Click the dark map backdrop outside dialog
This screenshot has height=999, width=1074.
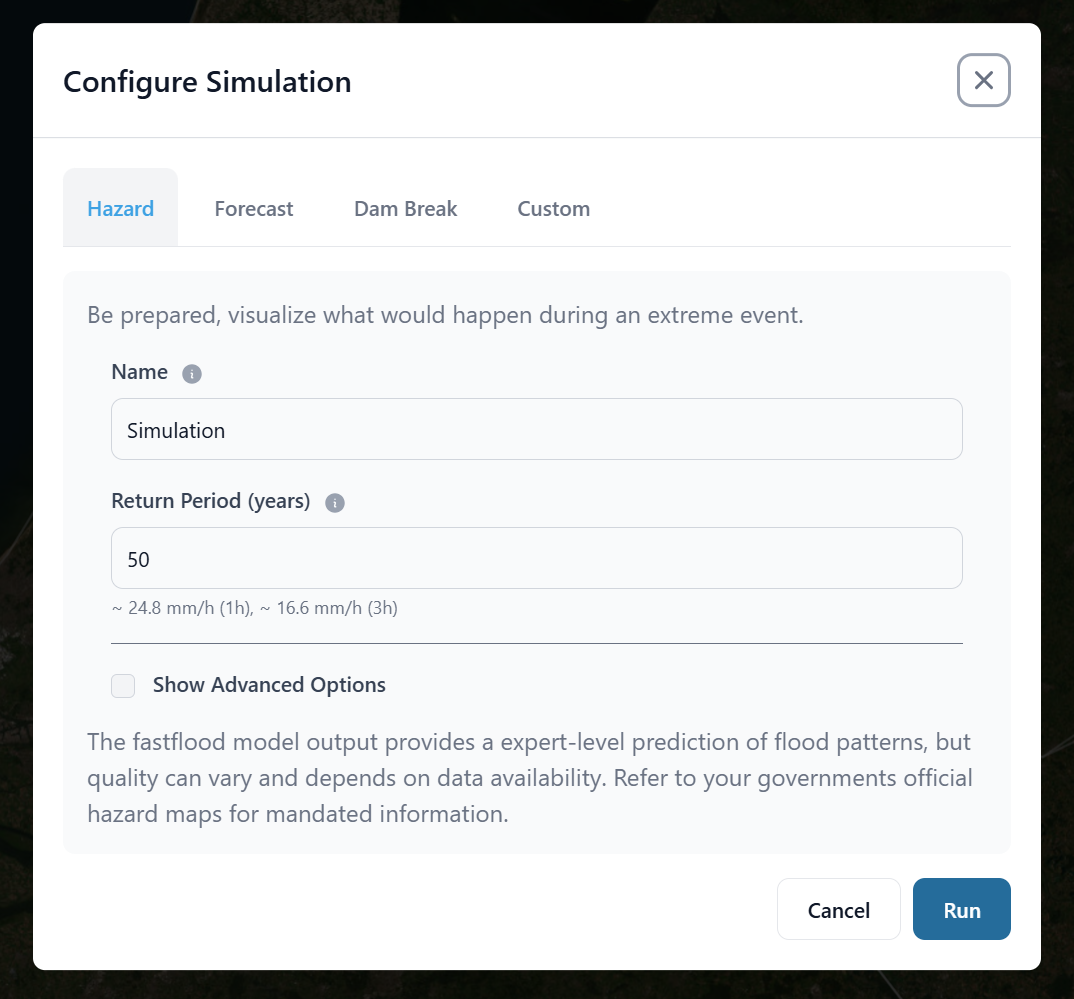pyautogui.click(x=14, y=500)
